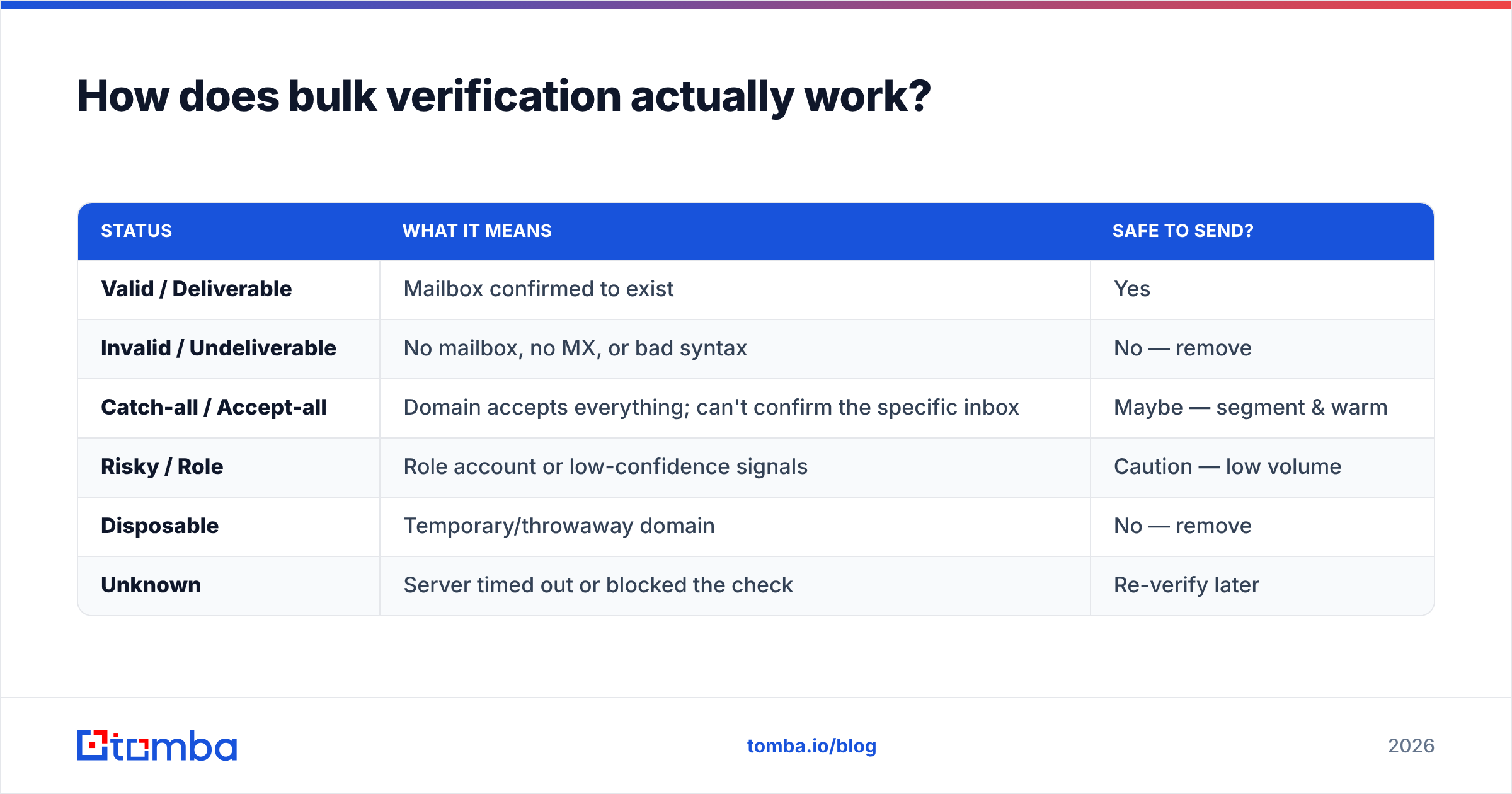Click the 'Unknown' status cell
Viewport: 1512px width, 794px height.
229,585
